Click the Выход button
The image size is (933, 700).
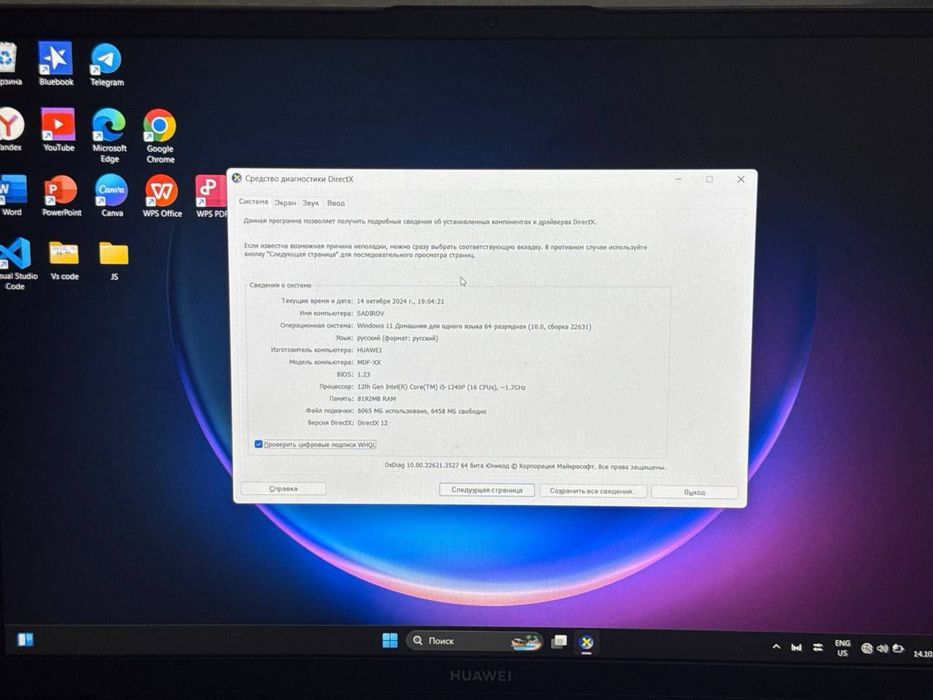tap(694, 492)
